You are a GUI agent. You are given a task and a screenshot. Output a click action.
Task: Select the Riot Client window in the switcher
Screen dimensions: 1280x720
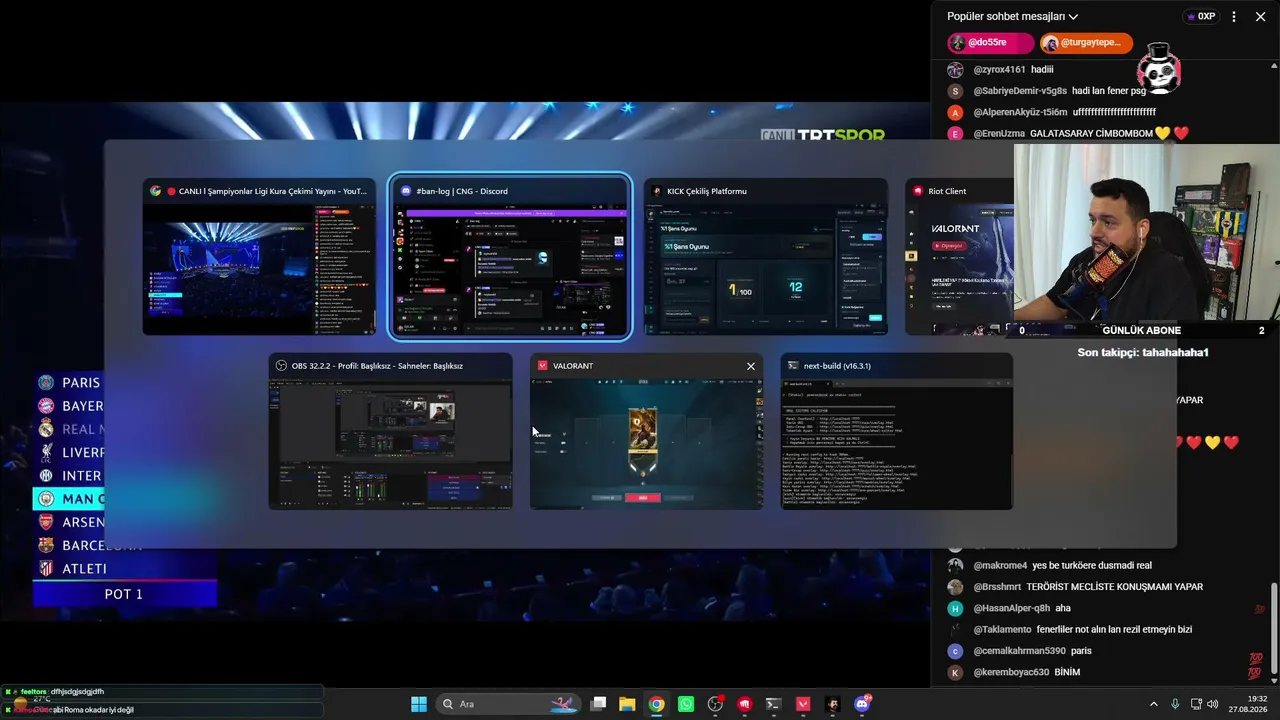click(x=959, y=257)
